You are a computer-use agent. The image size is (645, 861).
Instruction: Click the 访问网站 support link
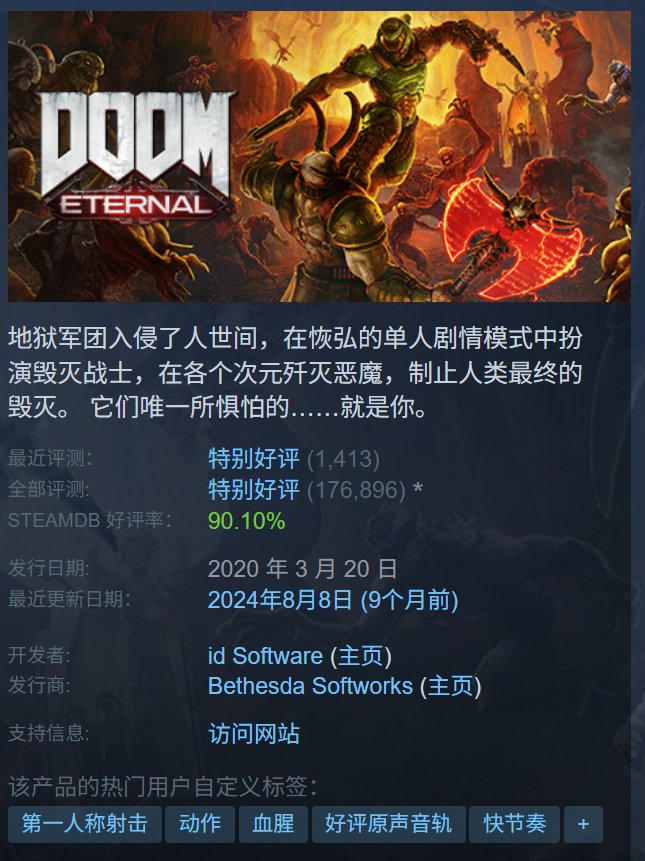click(254, 734)
